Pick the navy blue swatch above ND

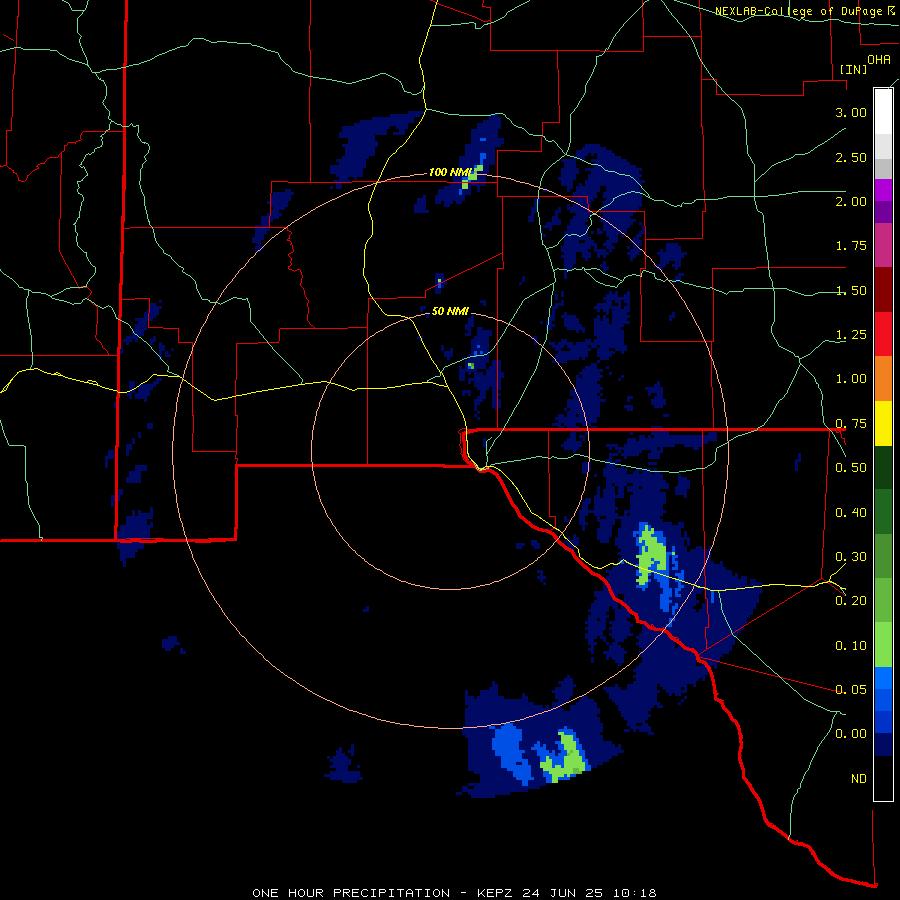point(883,744)
